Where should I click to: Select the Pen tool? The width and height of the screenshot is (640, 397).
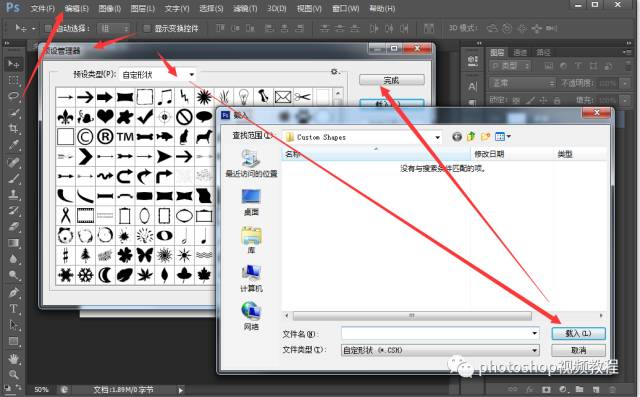13,293
